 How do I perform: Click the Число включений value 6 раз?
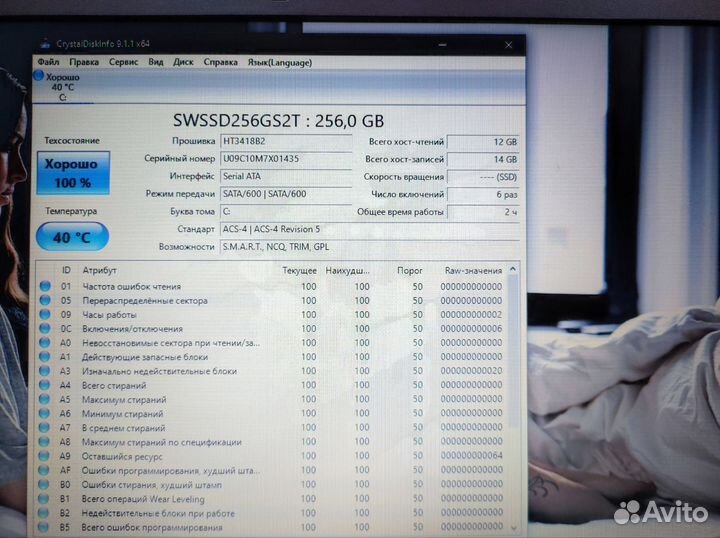tap(483, 195)
